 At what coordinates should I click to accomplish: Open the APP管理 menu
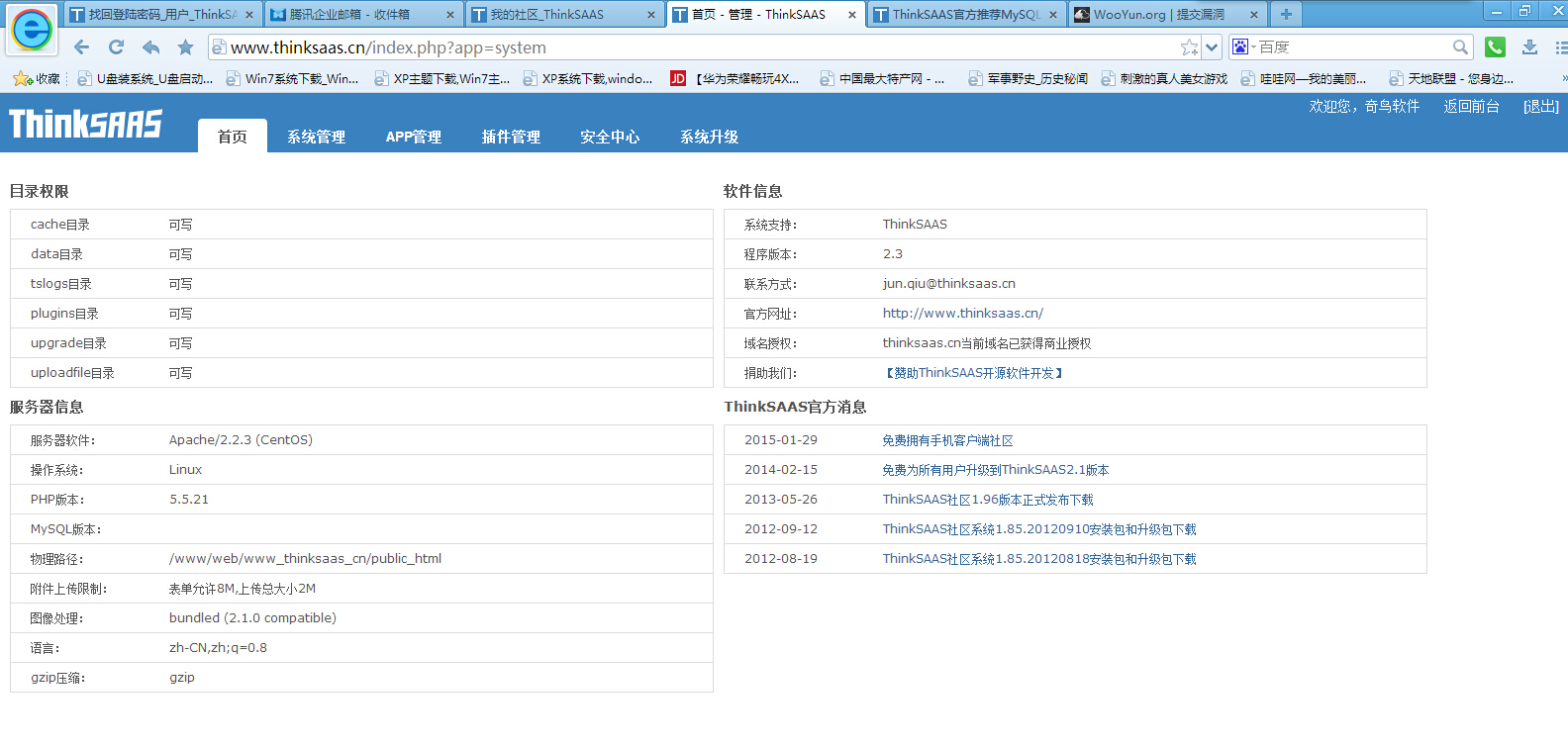(414, 137)
